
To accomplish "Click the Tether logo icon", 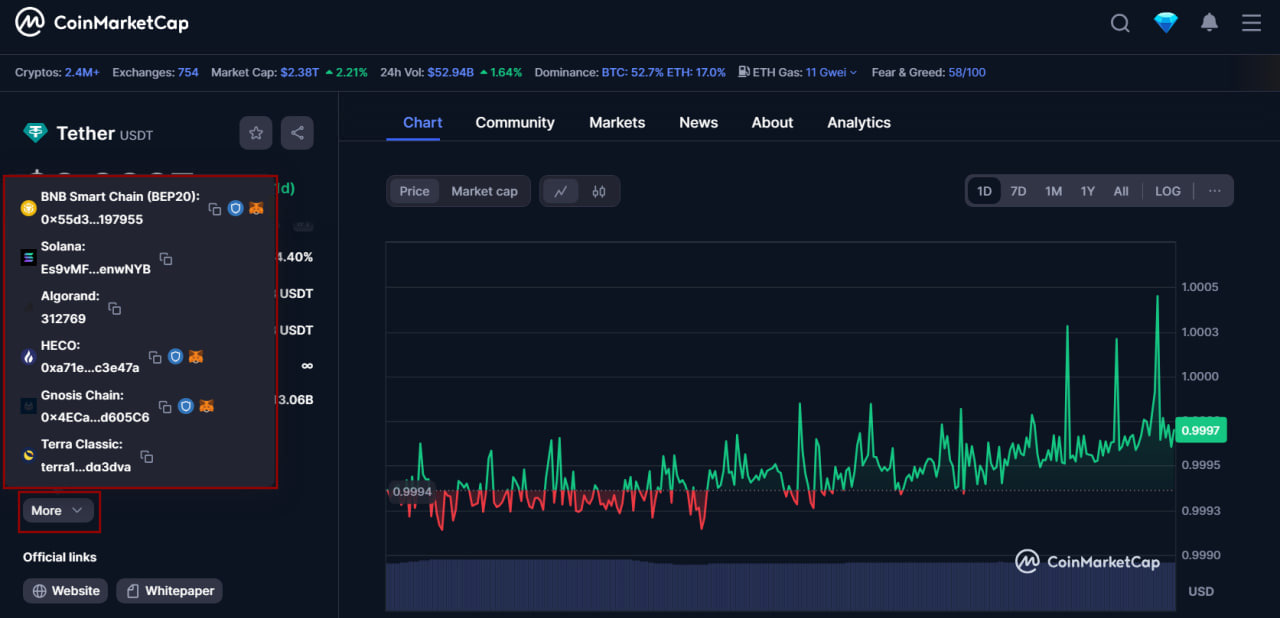I will pyautogui.click(x=36, y=133).
